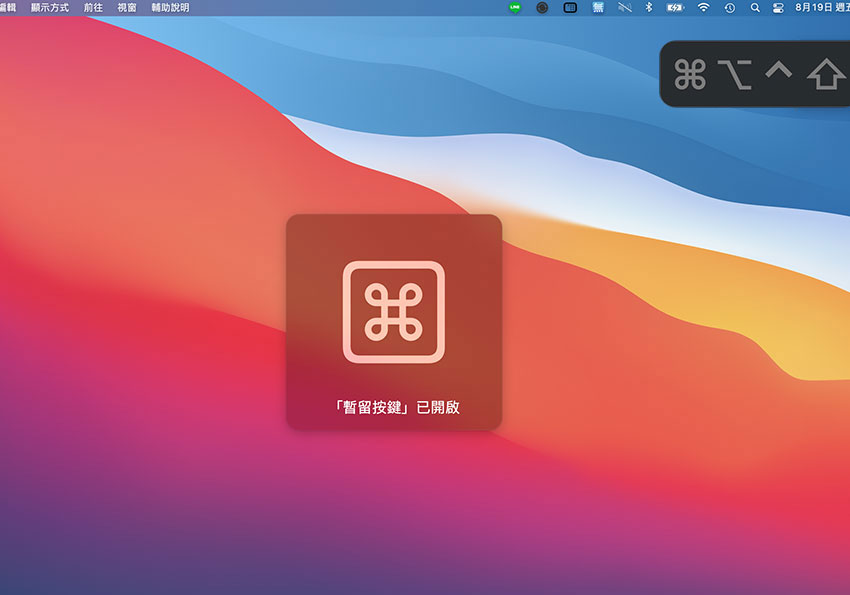Open the 輔助說明 menu
The height and width of the screenshot is (595, 850).
coord(170,8)
